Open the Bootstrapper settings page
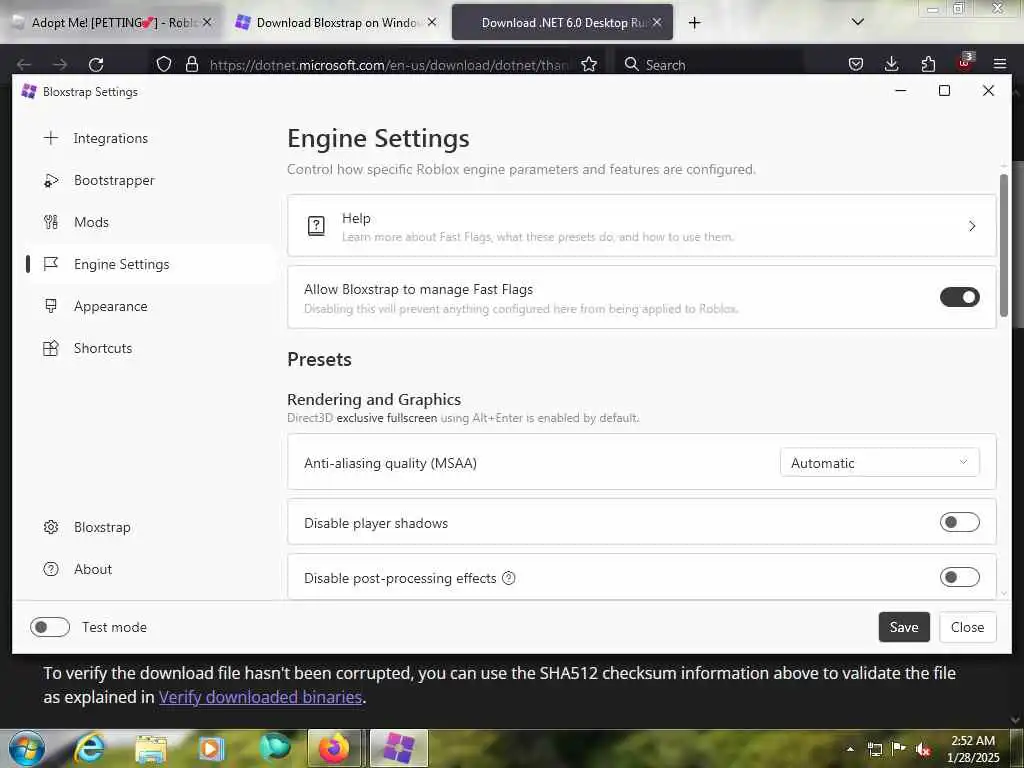Viewport: 1024px width, 768px height. (x=114, y=180)
